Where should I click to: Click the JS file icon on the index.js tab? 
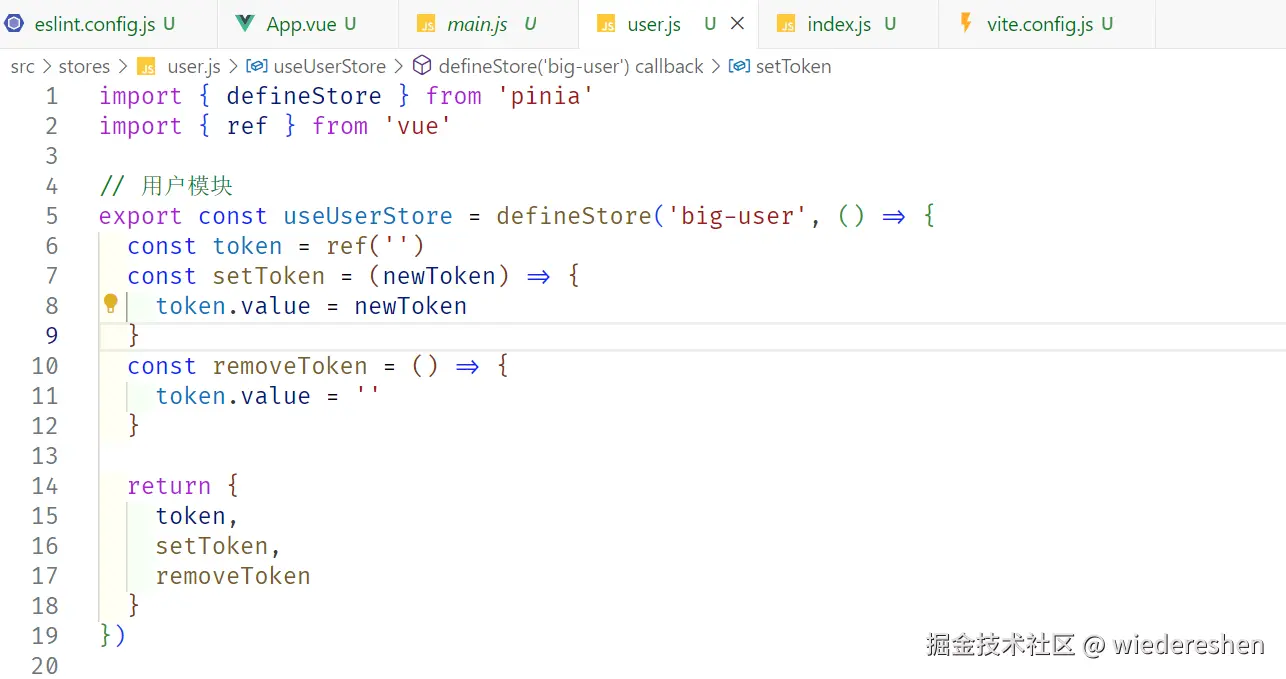tap(786, 25)
